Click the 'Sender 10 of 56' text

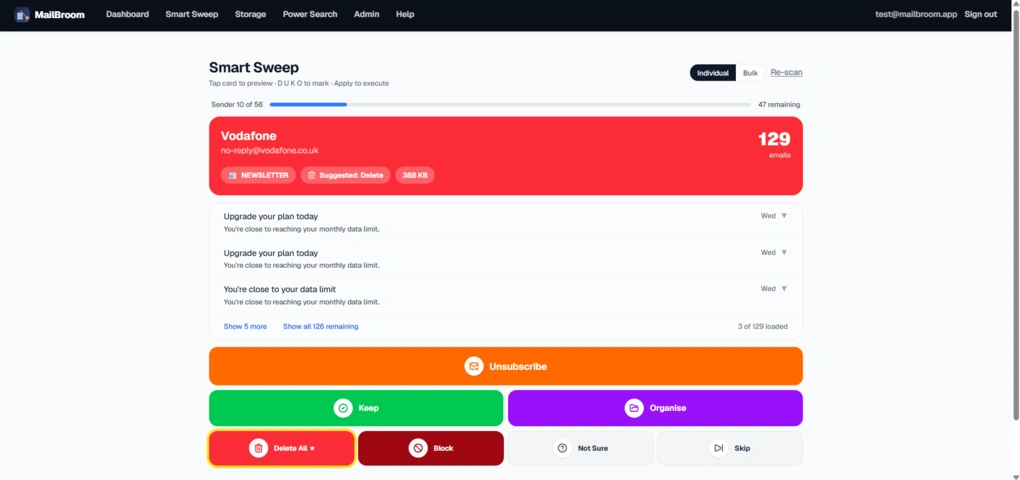point(237,105)
